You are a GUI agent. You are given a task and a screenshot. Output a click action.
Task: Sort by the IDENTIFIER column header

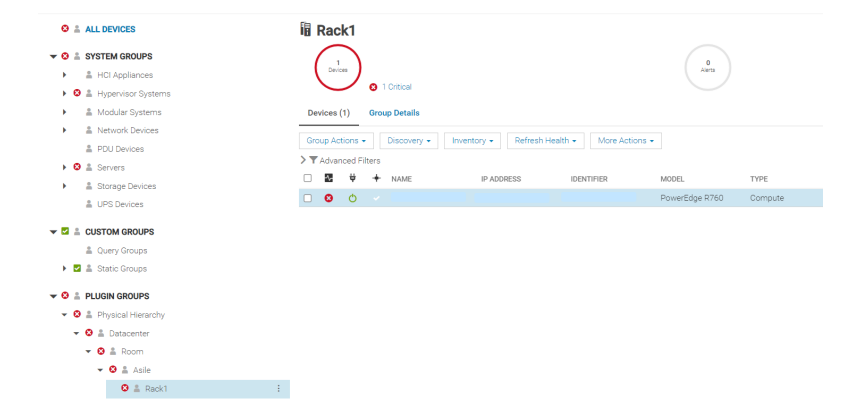point(589,179)
